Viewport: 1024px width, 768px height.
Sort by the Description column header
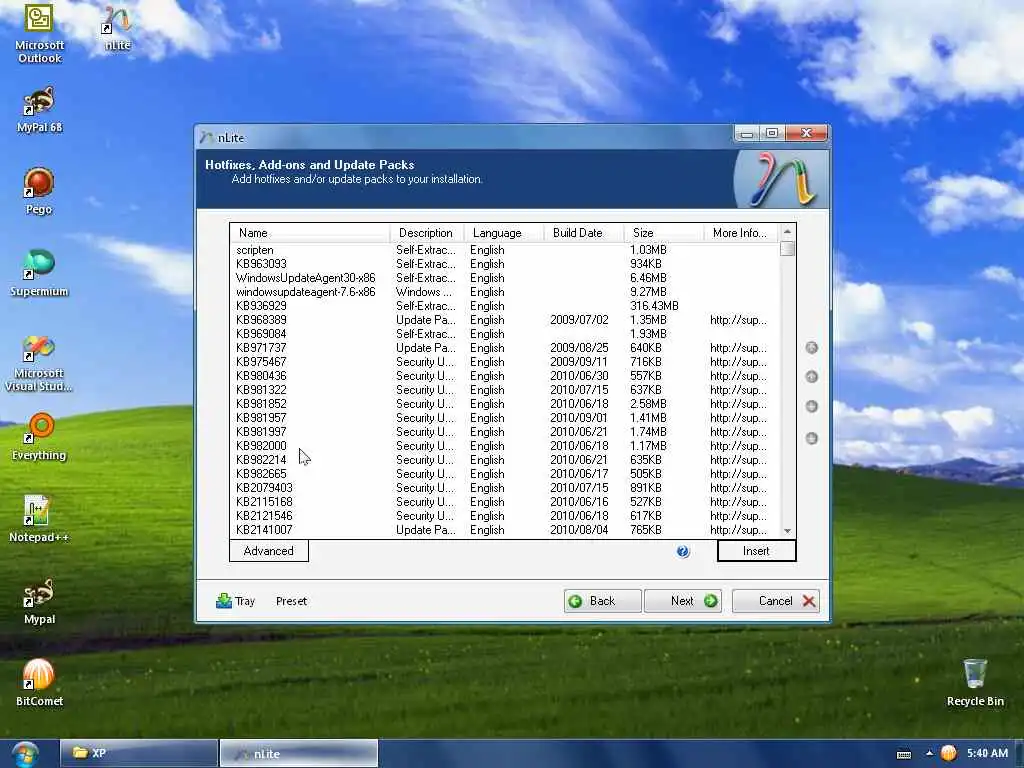(x=426, y=233)
